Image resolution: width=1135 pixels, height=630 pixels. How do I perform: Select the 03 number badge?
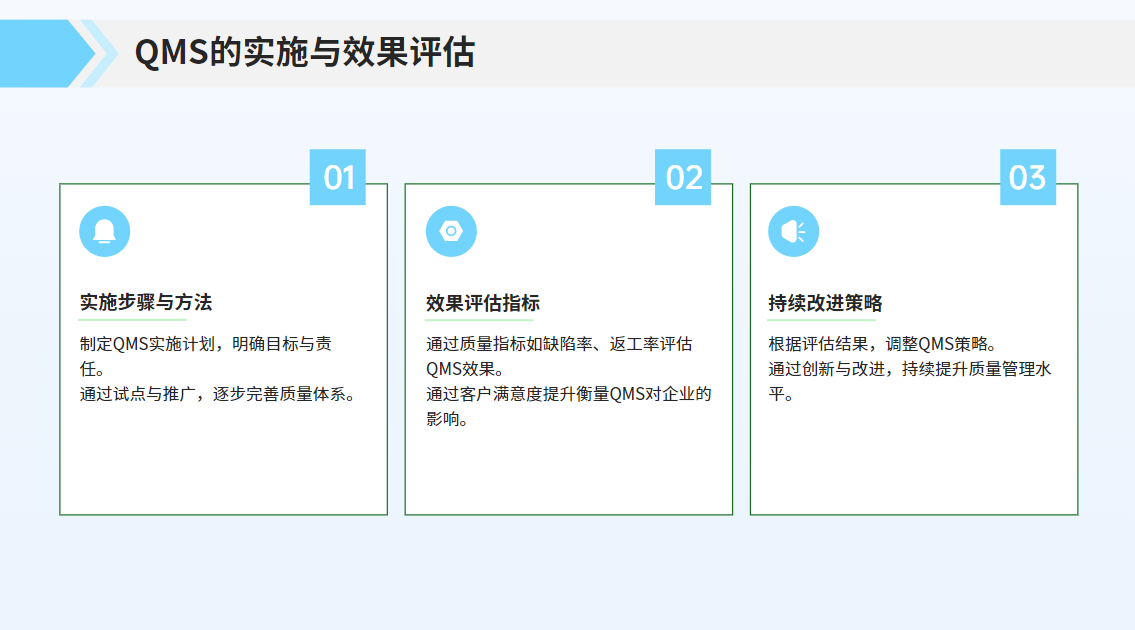pos(1028,177)
